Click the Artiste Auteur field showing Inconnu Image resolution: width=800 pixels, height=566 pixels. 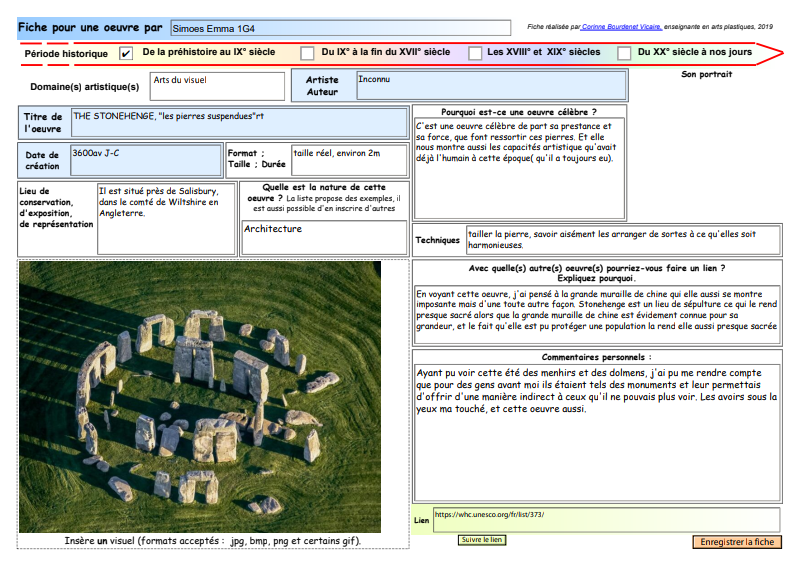point(491,86)
